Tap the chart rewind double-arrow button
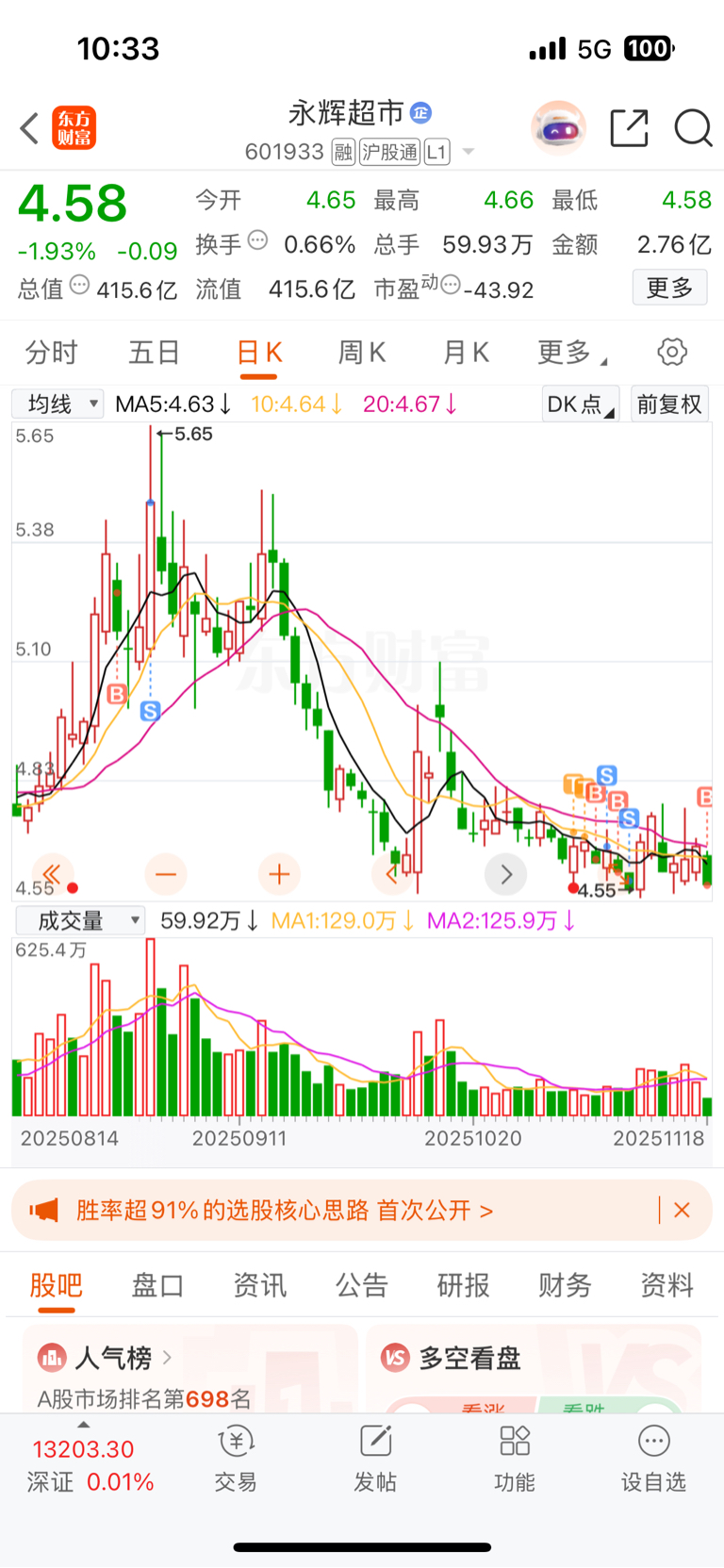 click(52, 874)
